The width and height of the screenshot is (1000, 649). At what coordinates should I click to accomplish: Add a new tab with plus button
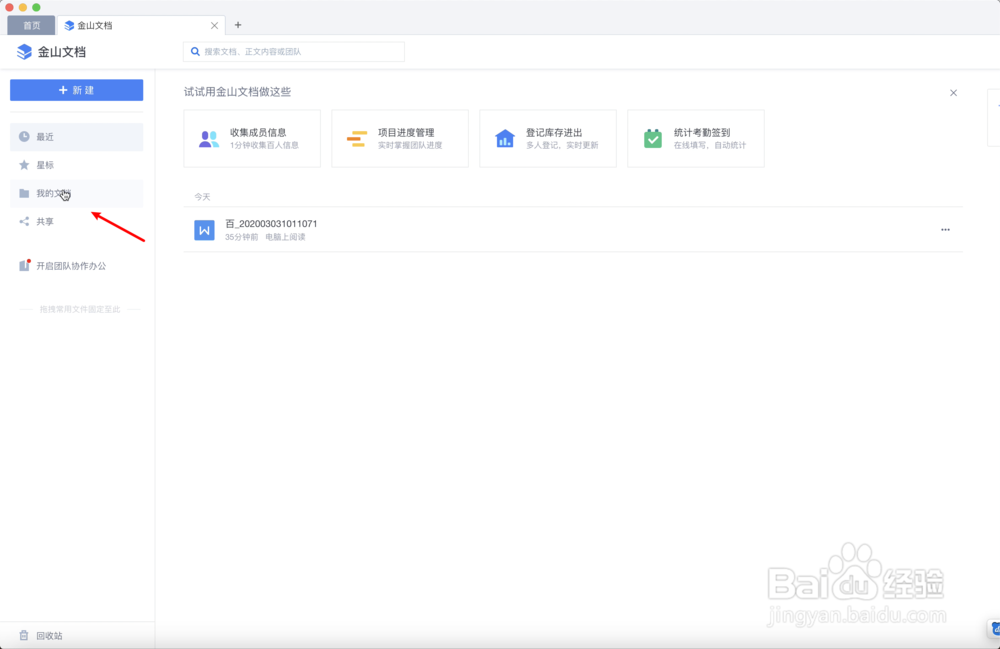coord(238,25)
